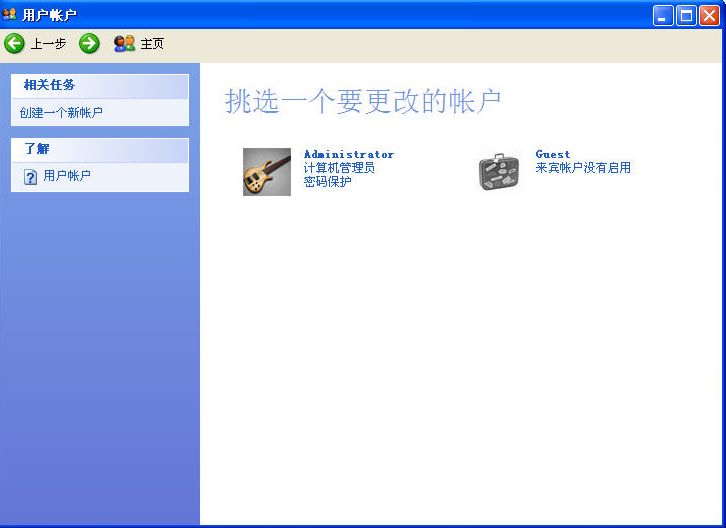Viewport: 726px width, 528px height.
Task: Click the Guest suitcase picture
Action: pos(499,172)
